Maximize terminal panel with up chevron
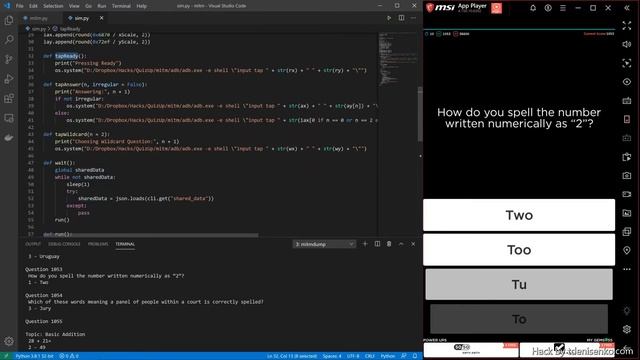Screen dimensions: 640x360 pyautogui.click(x=401, y=244)
